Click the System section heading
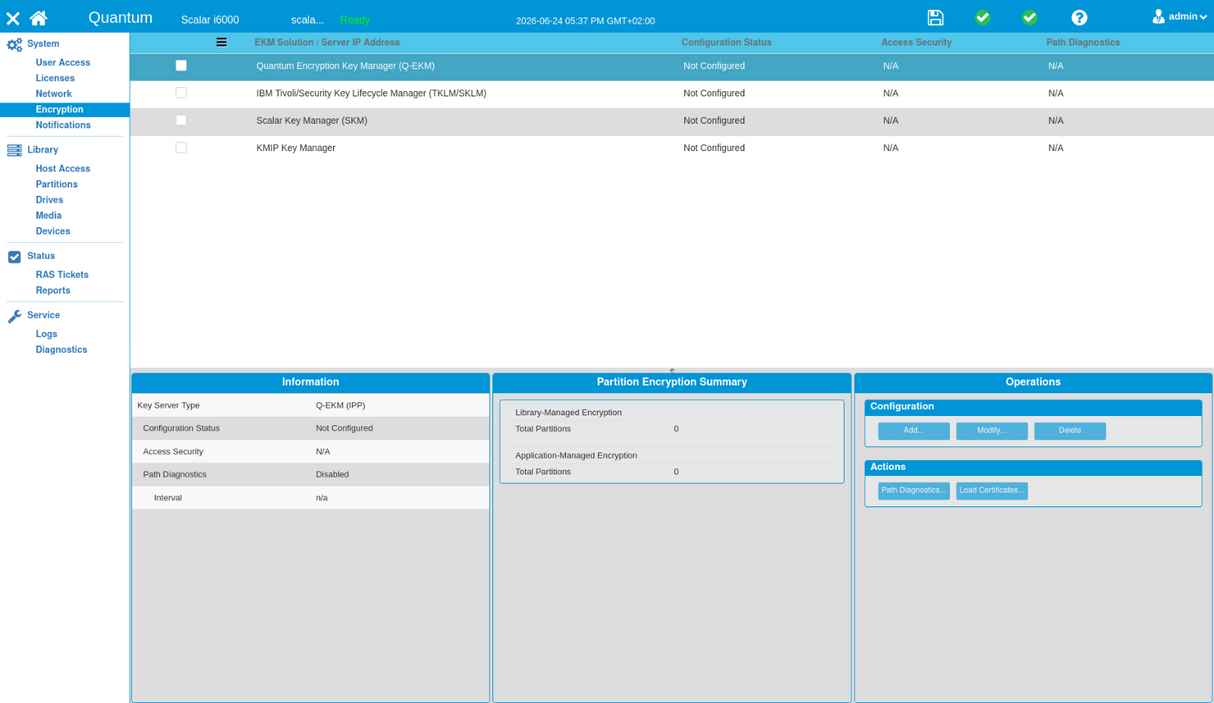Screen dimensions: 1214x703 (x=43, y=44)
